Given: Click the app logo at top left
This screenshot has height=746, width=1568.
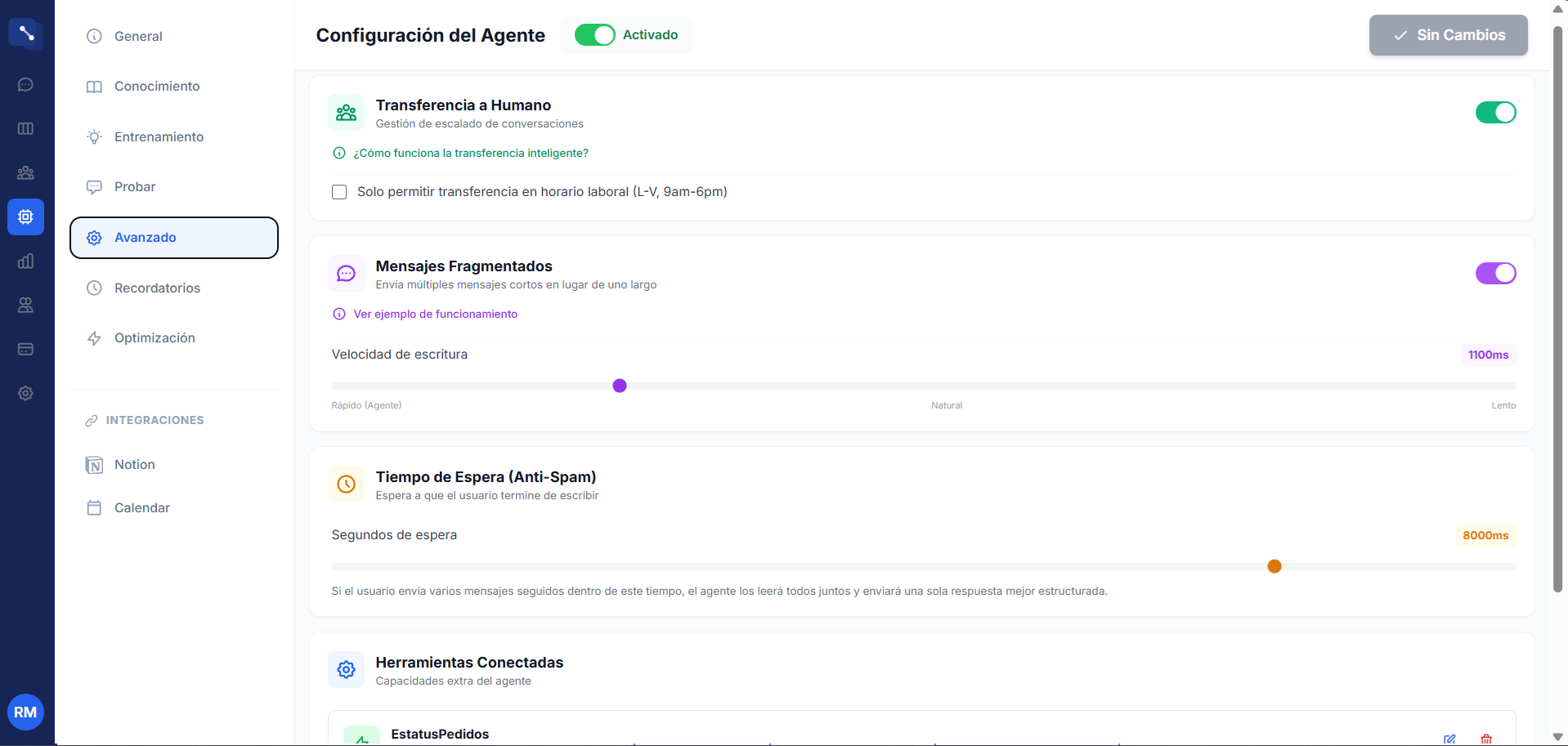Looking at the screenshot, I should click(25, 34).
